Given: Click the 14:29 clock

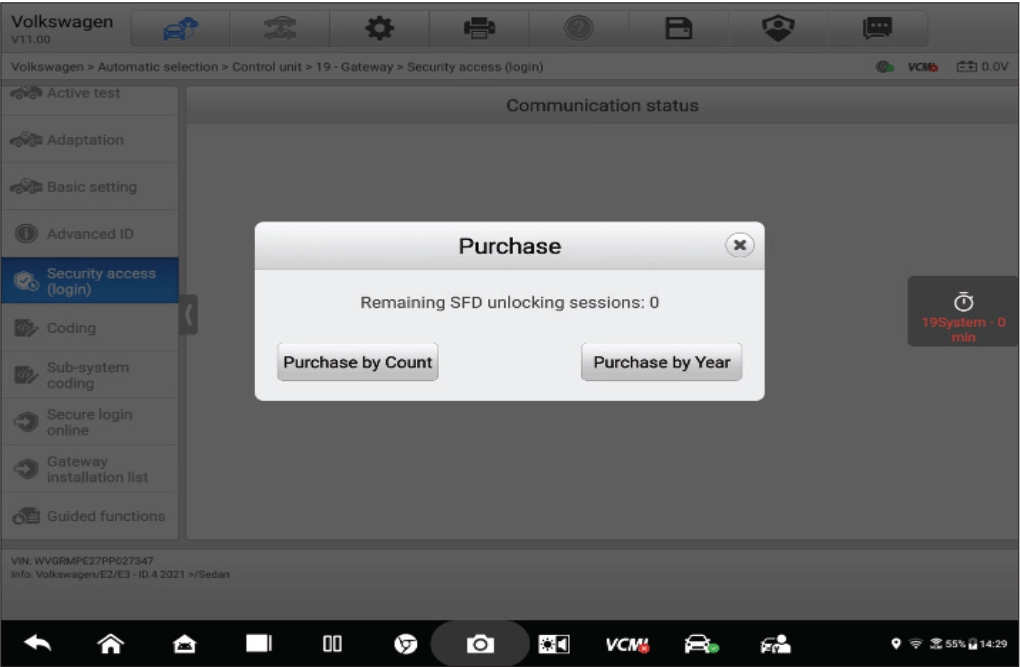Looking at the screenshot, I should (x=993, y=644).
